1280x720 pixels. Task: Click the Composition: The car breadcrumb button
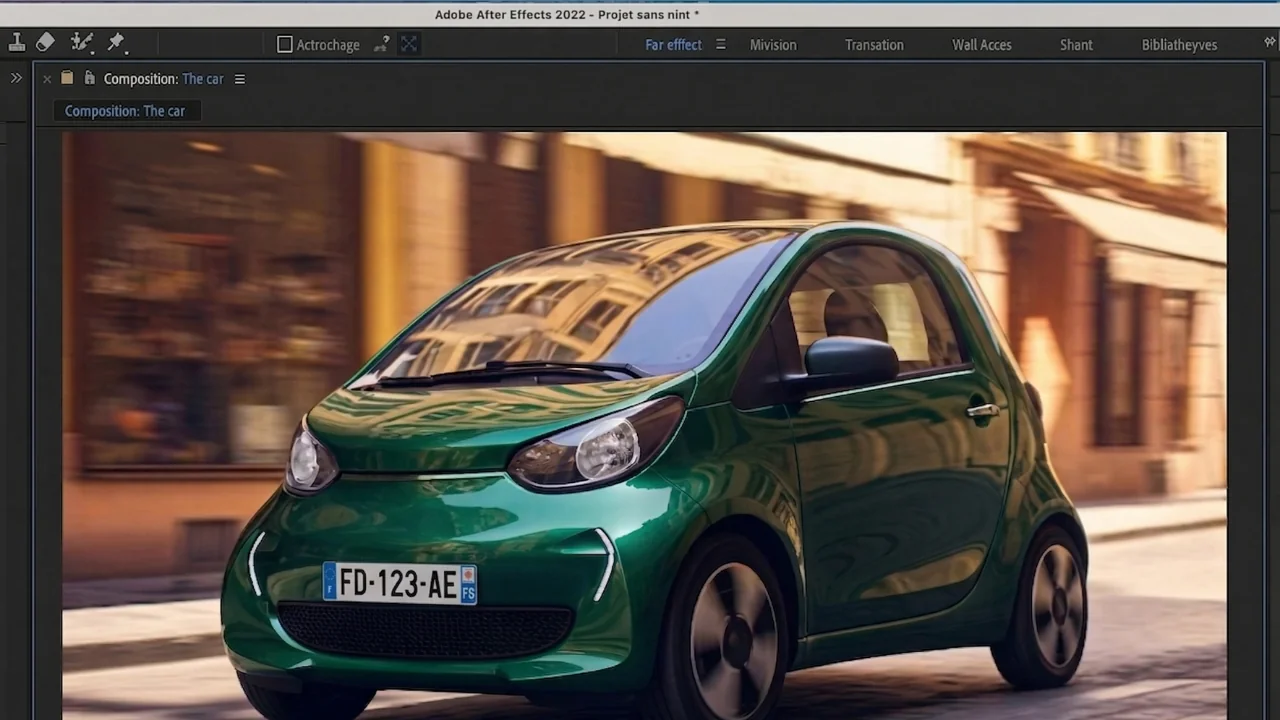point(125,111)
